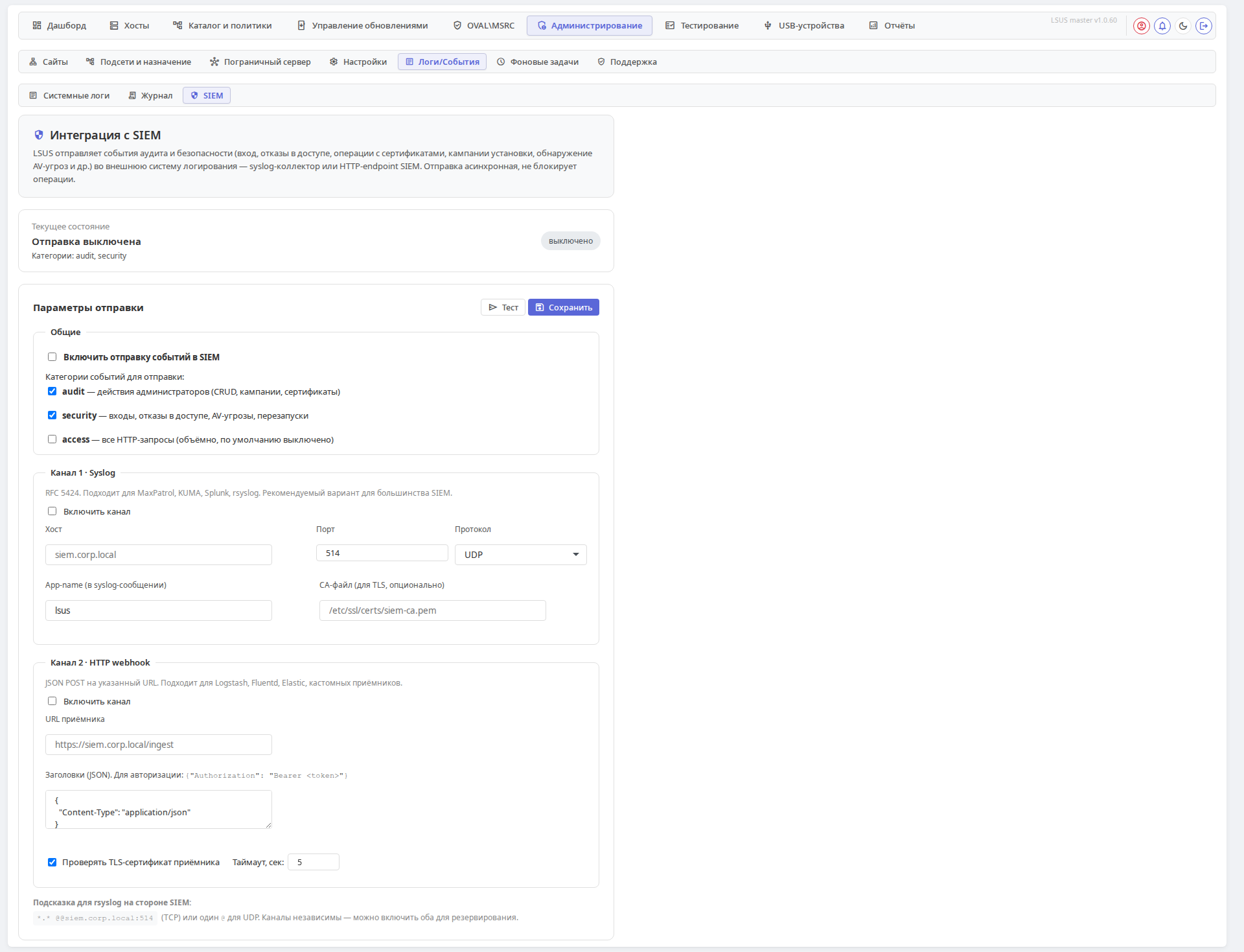Toggle dark mode with the moon icon
Image resolution: width=1244 pixels, height=952 pixels.
pos(1183,26)
